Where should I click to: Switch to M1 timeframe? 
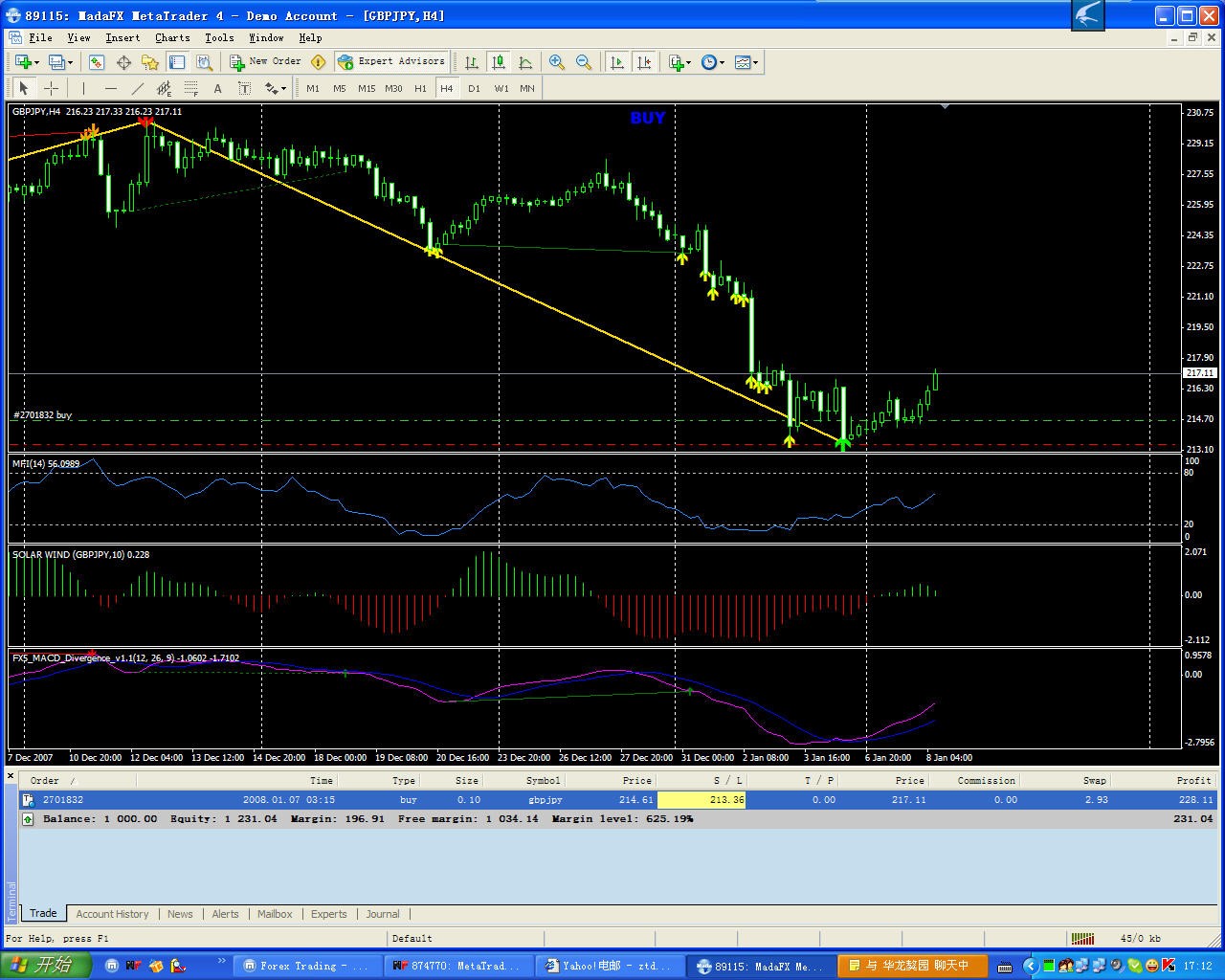pos(313,88)
